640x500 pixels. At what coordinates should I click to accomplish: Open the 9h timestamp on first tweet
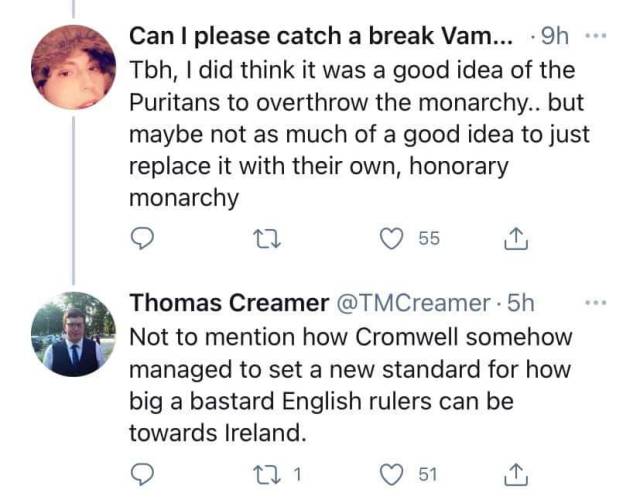pos(556,38)
